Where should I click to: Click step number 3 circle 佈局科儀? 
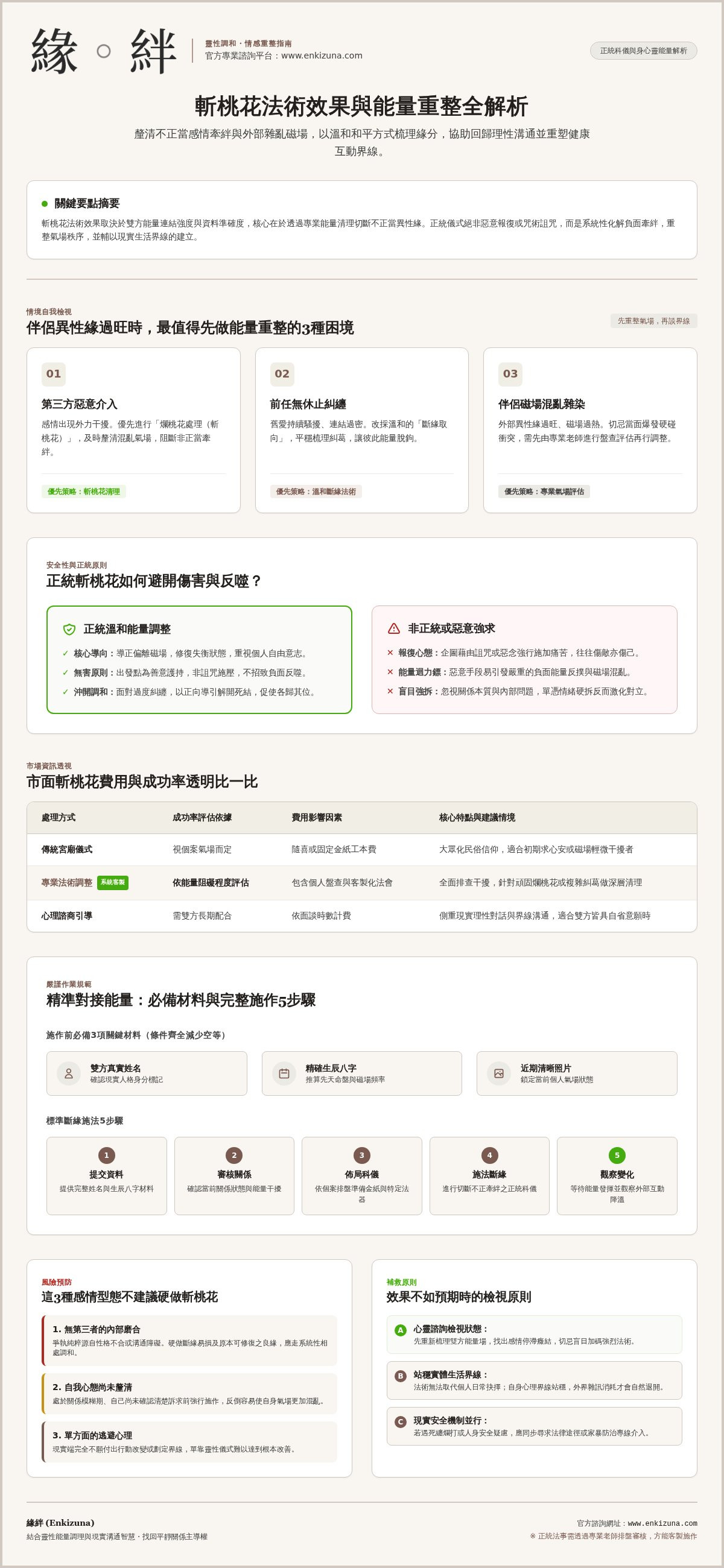click(x=361, y=1155)
